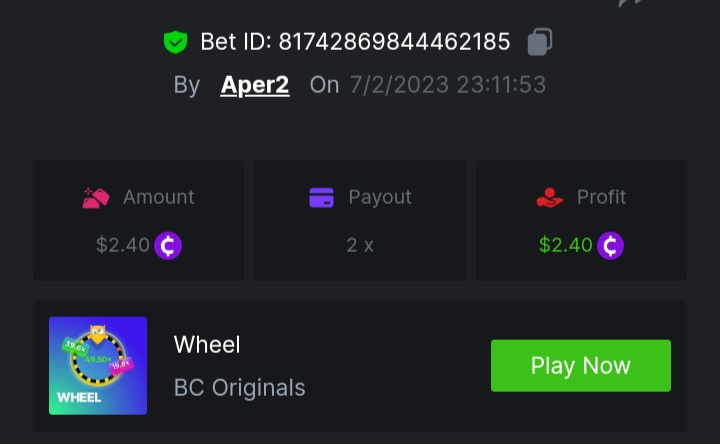
Task: Click the purple coin beside Amount value
Action: point(168,245)
